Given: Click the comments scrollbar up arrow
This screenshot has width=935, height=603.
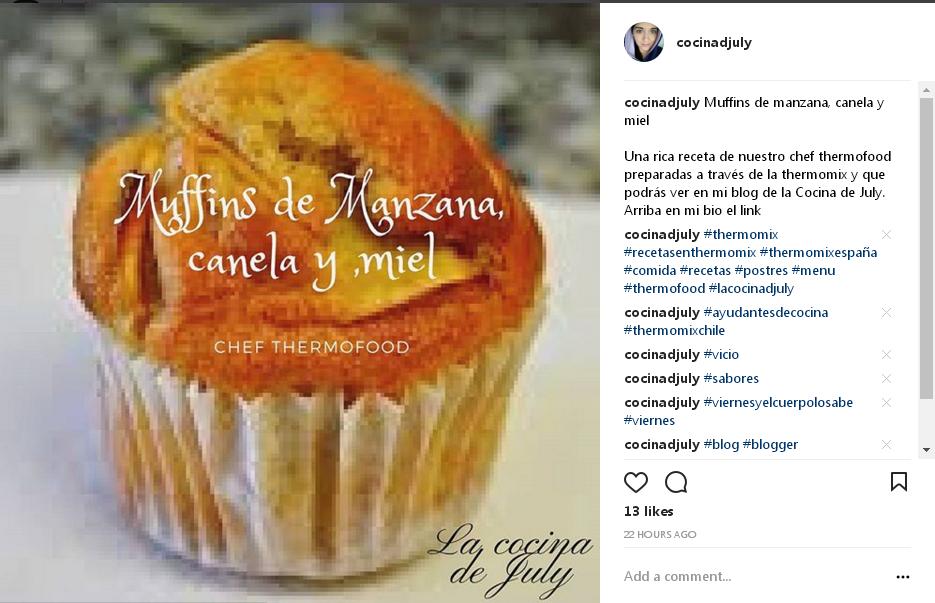Looking at the screenshot, I should (x=926, y=91).
